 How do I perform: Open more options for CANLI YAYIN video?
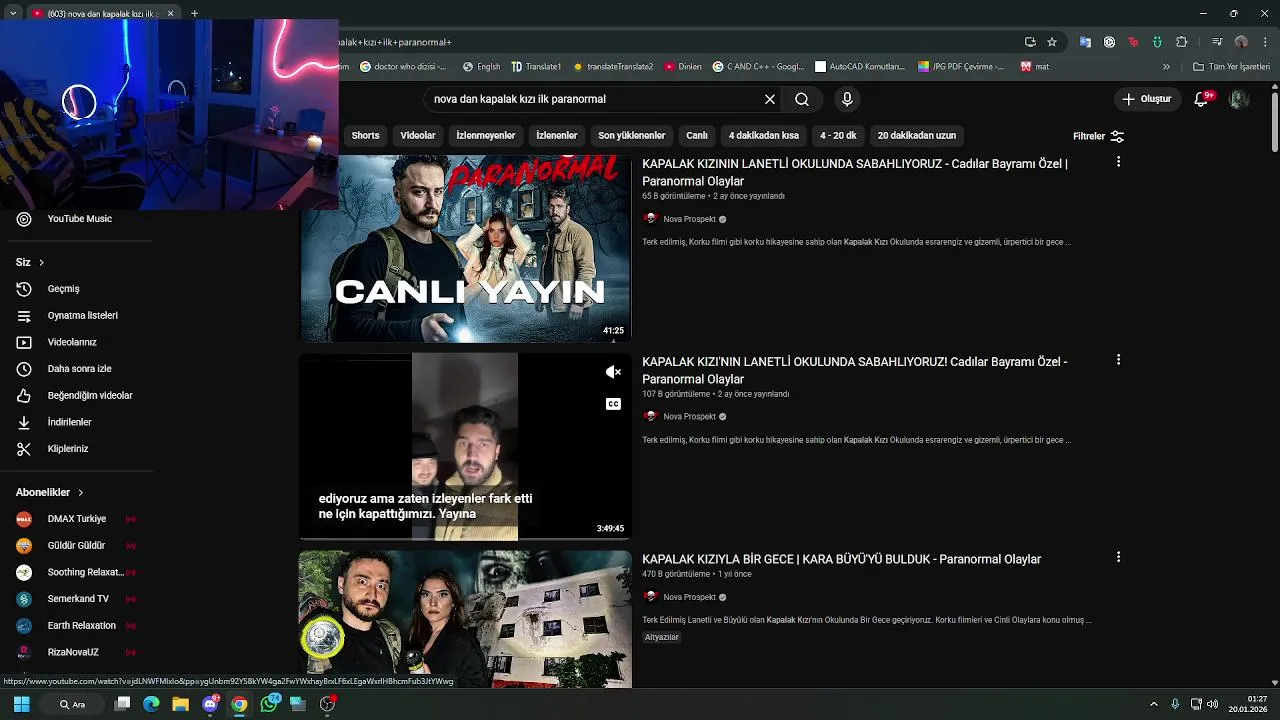pyautogui.click(x=1118, y=162)
